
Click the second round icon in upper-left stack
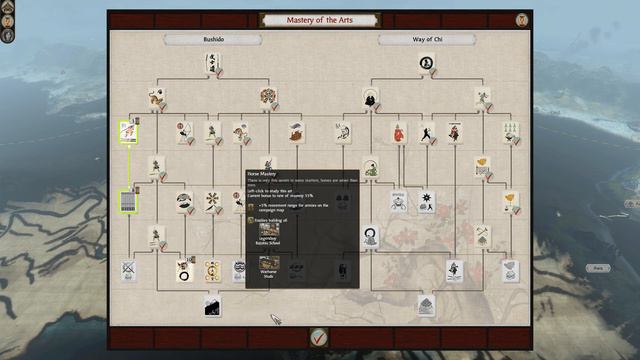coord(7,21)
